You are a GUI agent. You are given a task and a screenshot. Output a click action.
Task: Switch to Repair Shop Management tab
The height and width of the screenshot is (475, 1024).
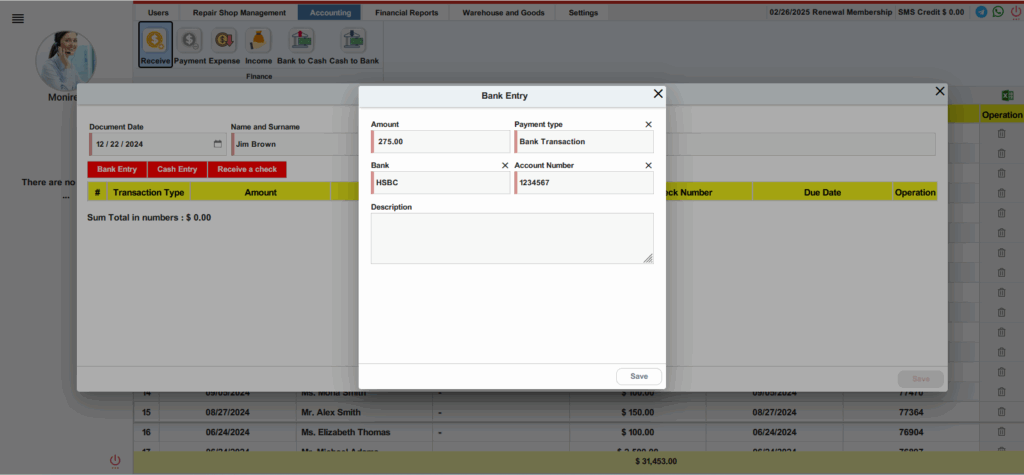[x=239, y=12]
